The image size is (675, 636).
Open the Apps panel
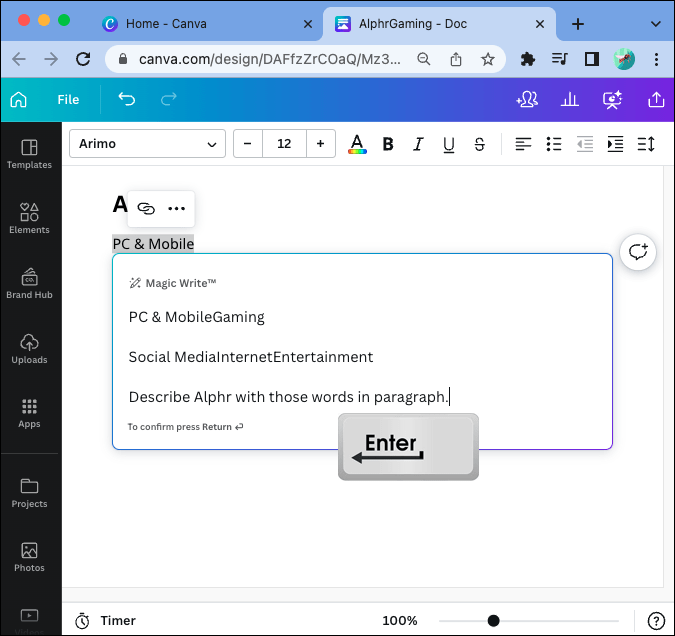click(29, 413)
